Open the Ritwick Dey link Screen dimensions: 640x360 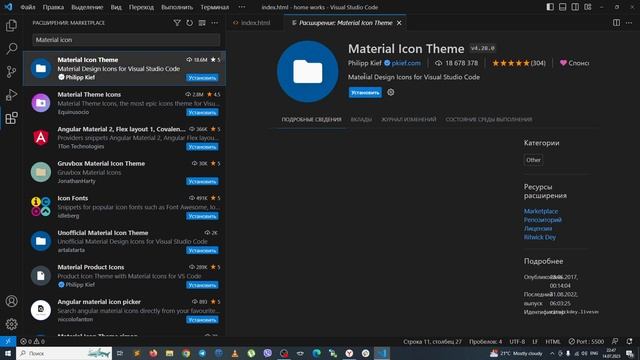click(x=540, y=237)
